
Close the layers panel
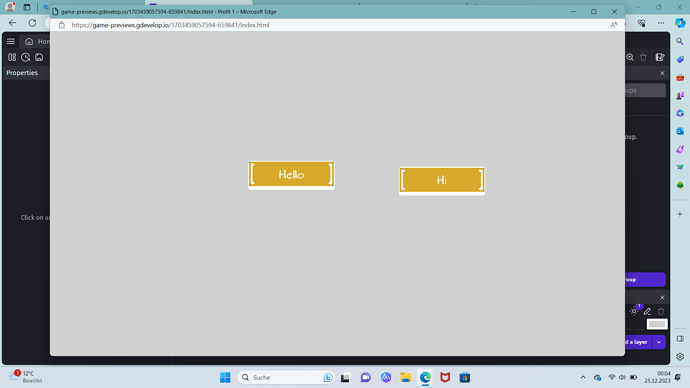[662, 297]
